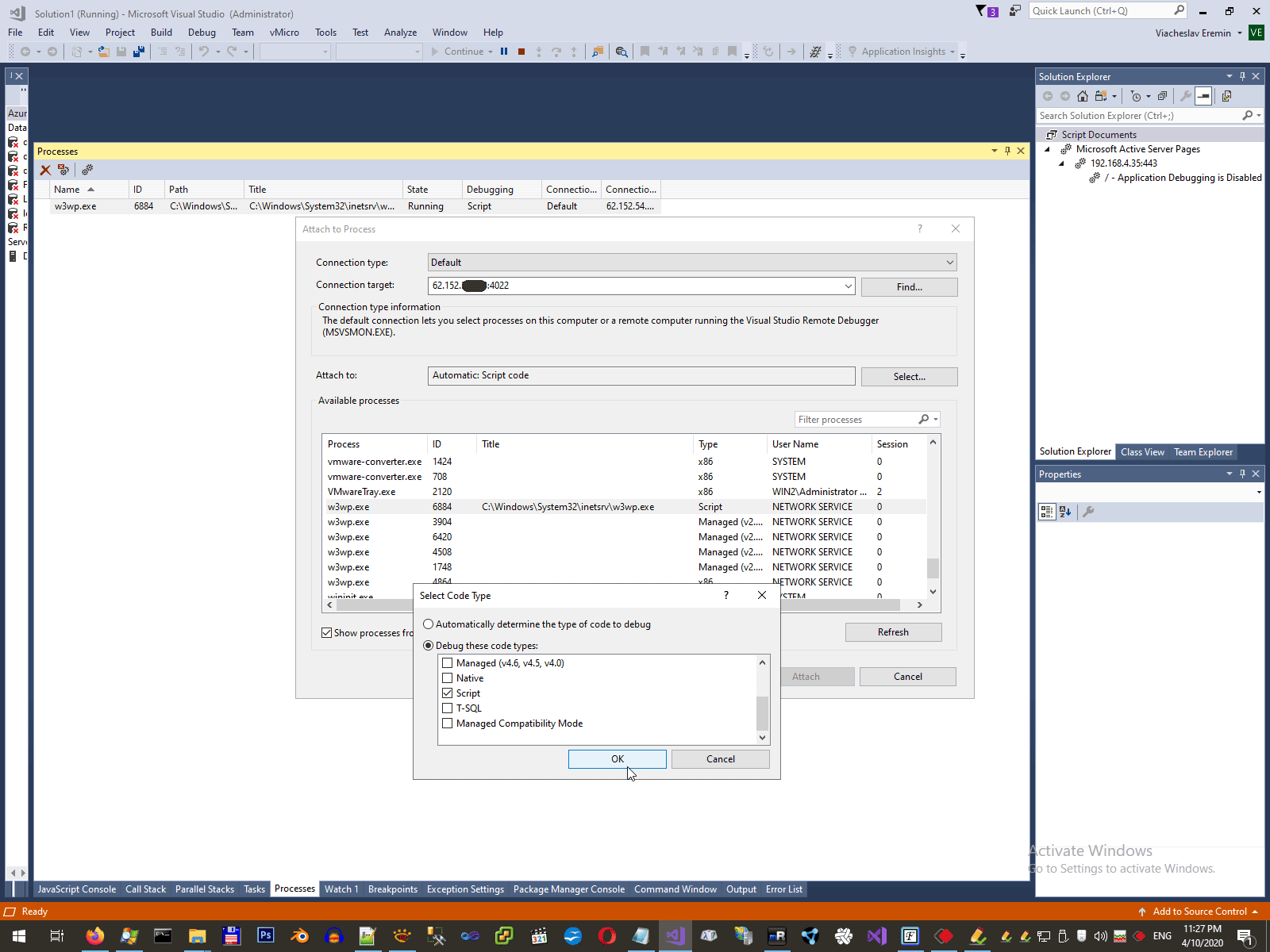Click the process list scroll-right arrow
The height and width of the screenshot is (952, 1270).
[920, 605]
